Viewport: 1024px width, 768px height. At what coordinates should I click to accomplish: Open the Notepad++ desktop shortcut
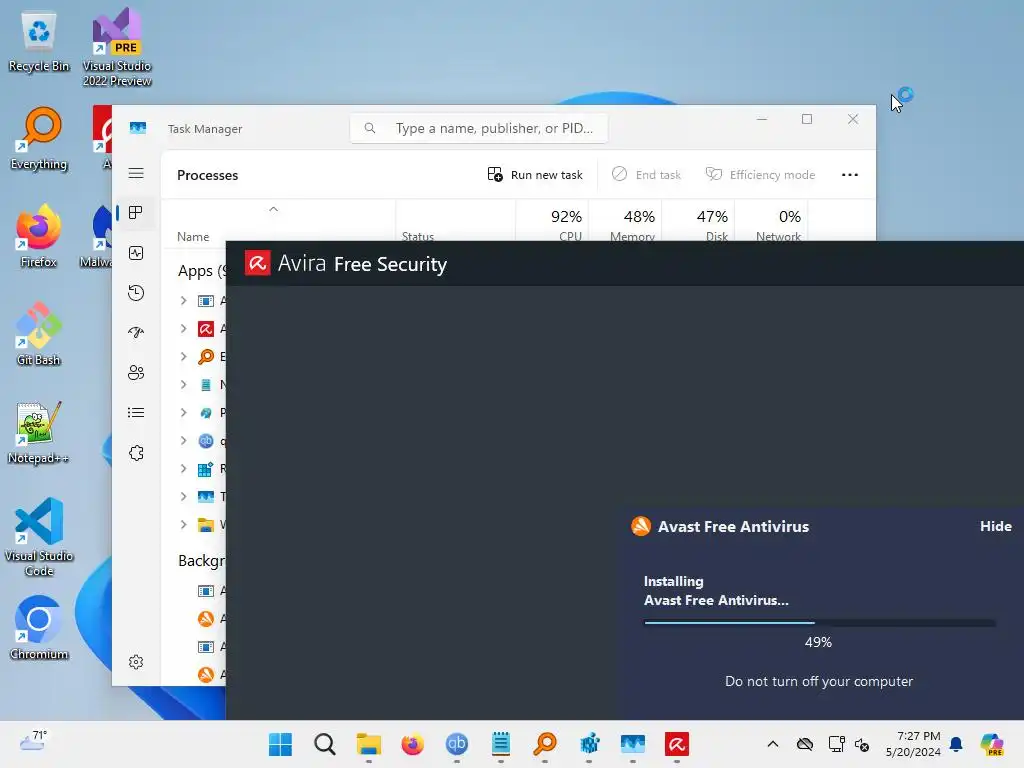(39, 432)
